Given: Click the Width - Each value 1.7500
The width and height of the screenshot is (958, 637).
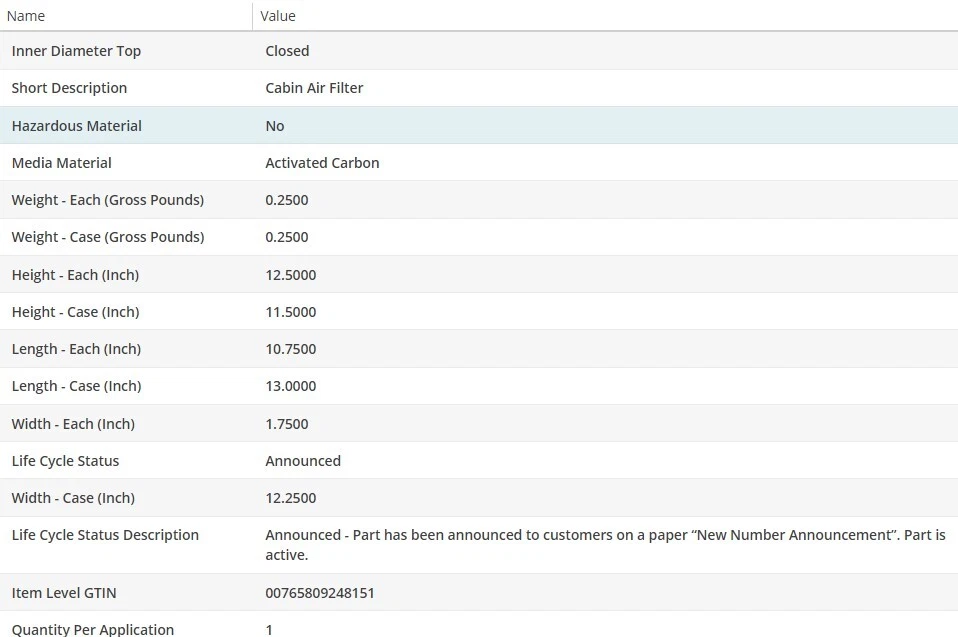Looking at the screenshot, I should tap(286, 424).
